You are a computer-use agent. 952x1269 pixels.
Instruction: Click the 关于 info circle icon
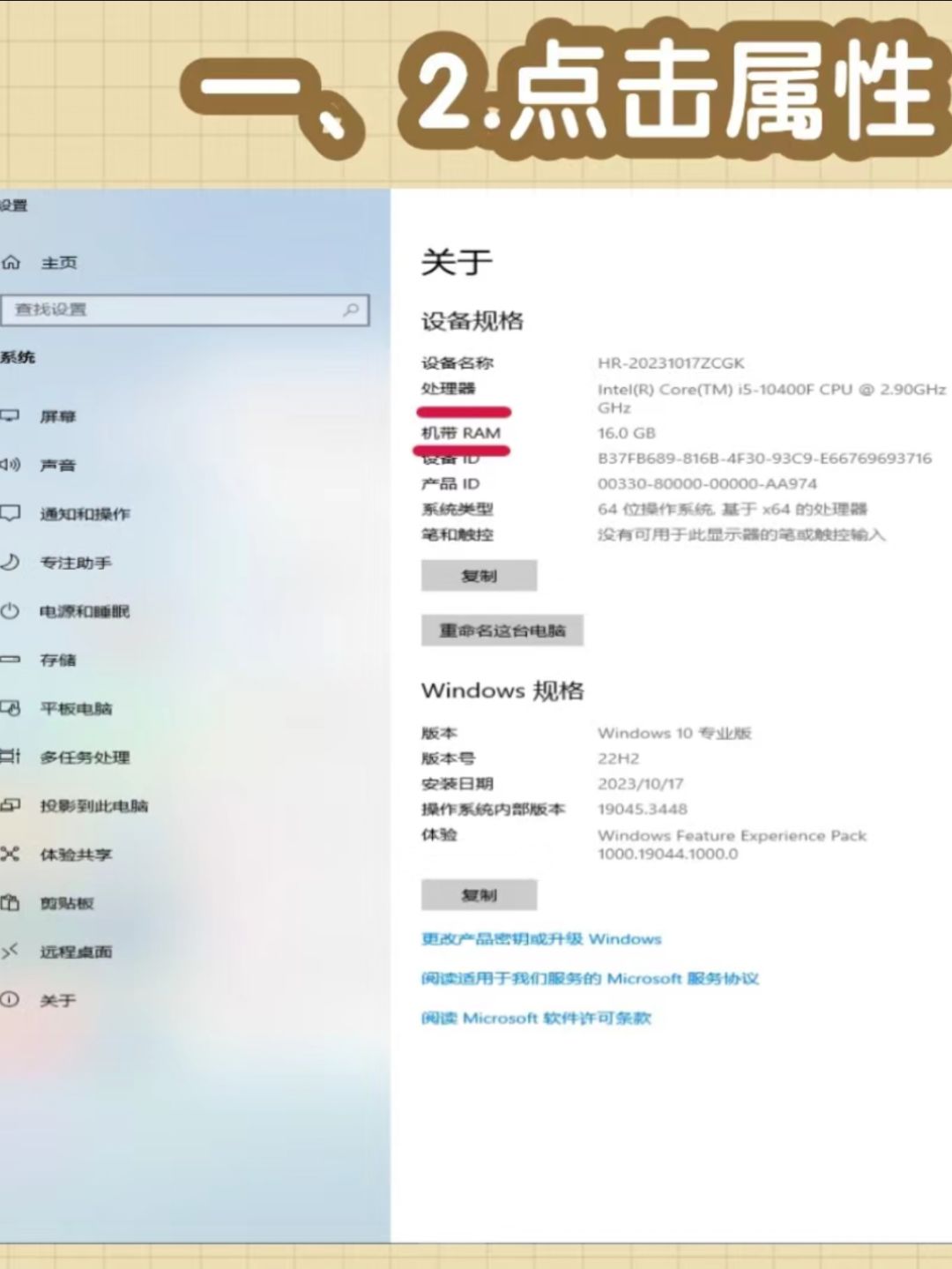click(x=10, y=999)
